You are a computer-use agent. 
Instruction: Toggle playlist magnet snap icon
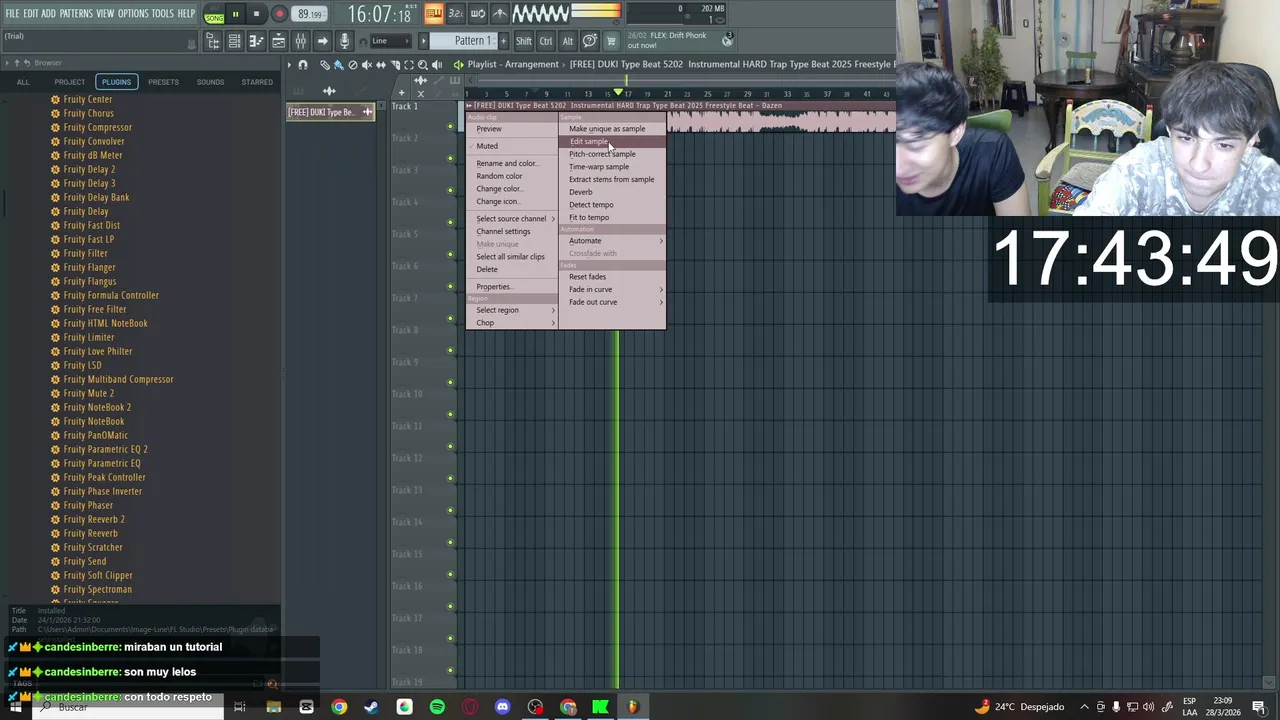(x=303, y=65)
